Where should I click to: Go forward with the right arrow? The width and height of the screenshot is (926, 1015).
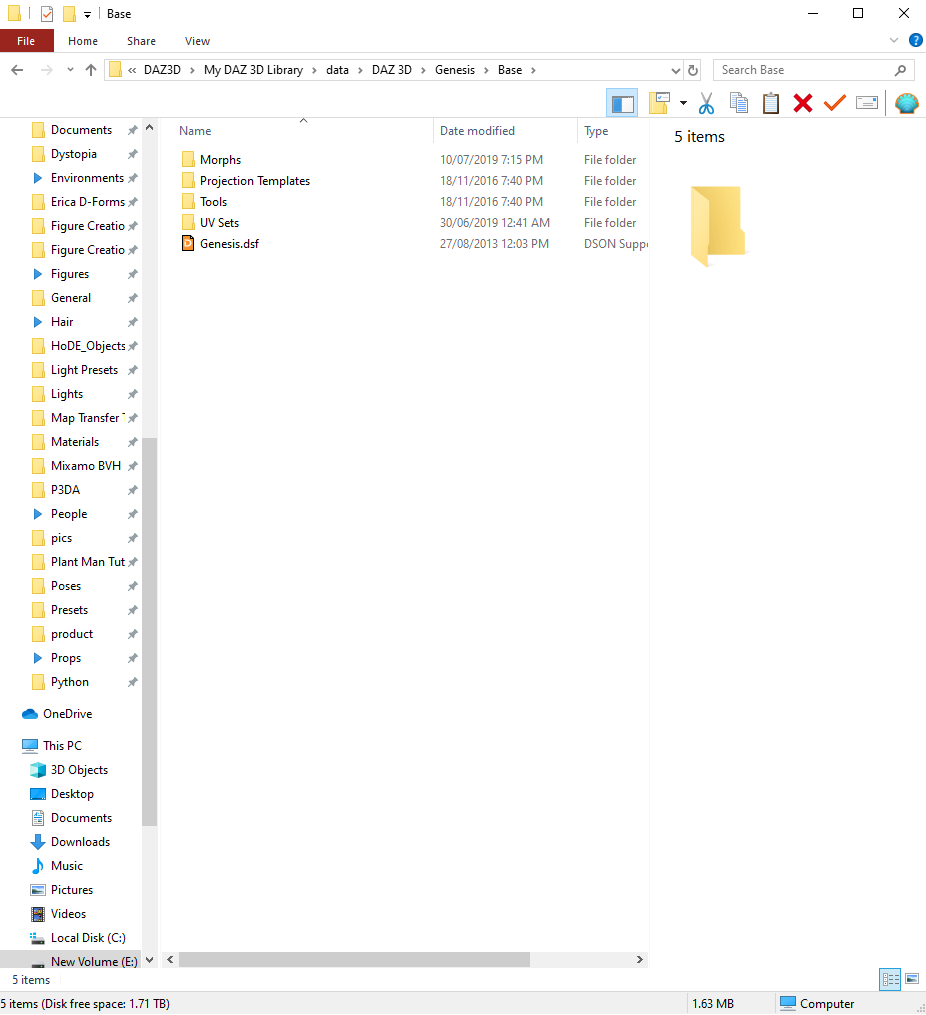tap(47, 70)
